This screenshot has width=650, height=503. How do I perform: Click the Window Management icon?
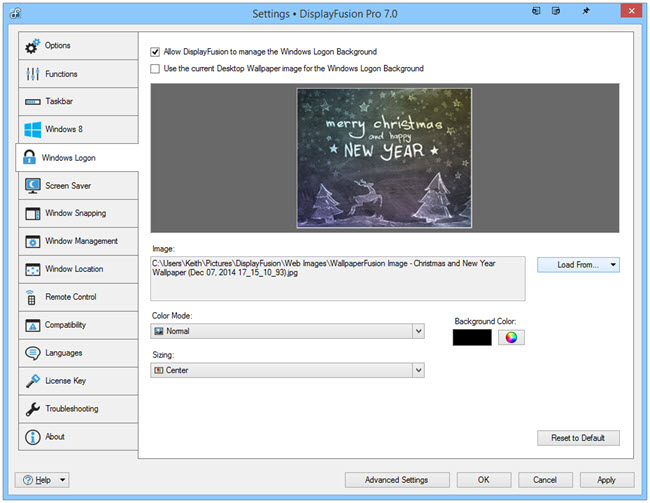[x=32, y=241]
